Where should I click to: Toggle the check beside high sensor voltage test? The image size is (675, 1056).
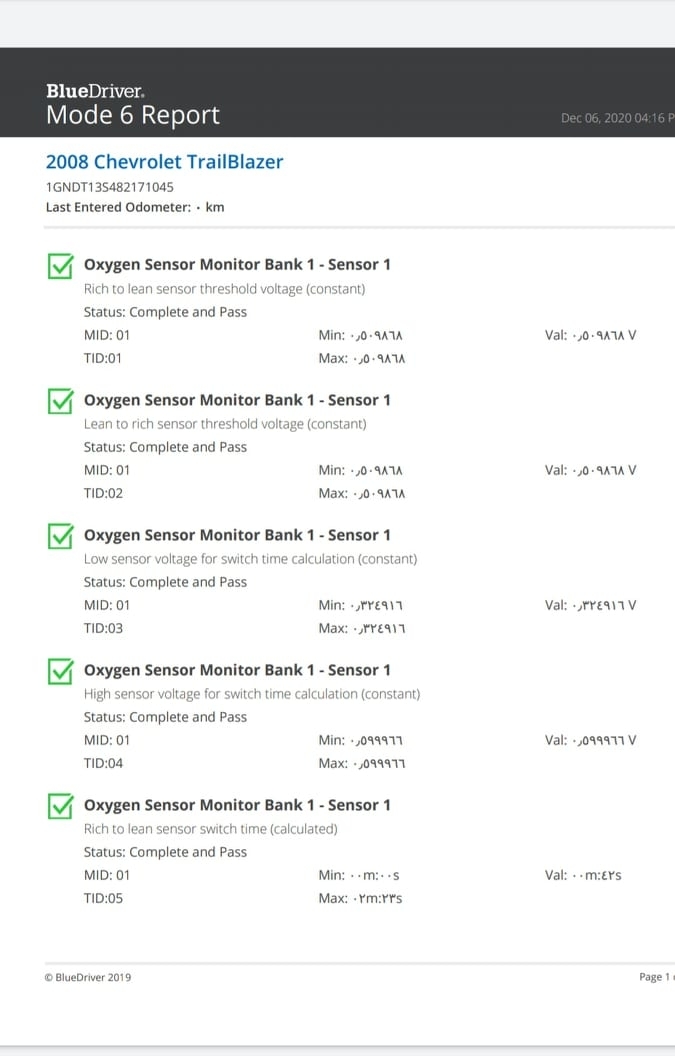point(61,671)
